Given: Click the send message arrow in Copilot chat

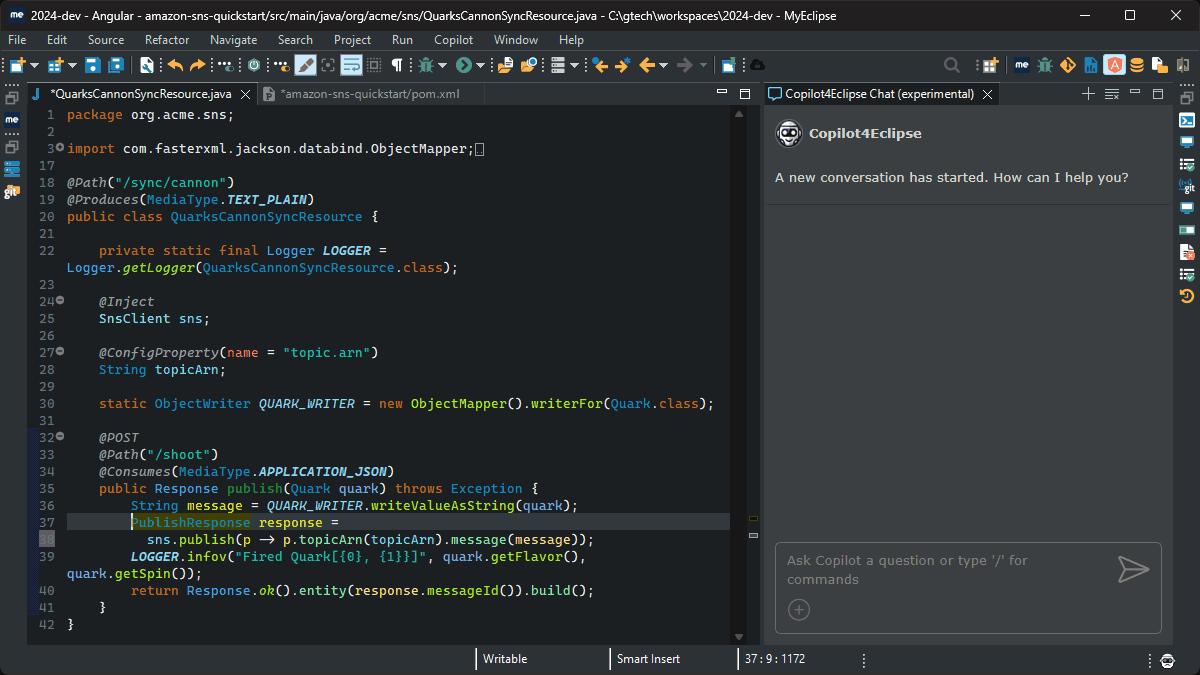Looking at the screenshot, I should pyautogui.click(x=1132, y=570).
